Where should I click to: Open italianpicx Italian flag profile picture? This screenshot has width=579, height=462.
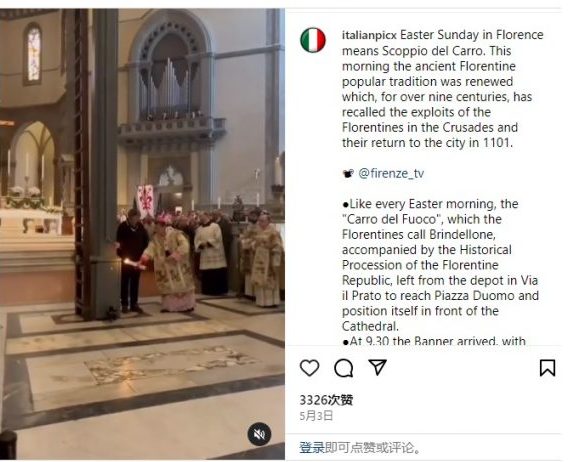coord(313,40)
